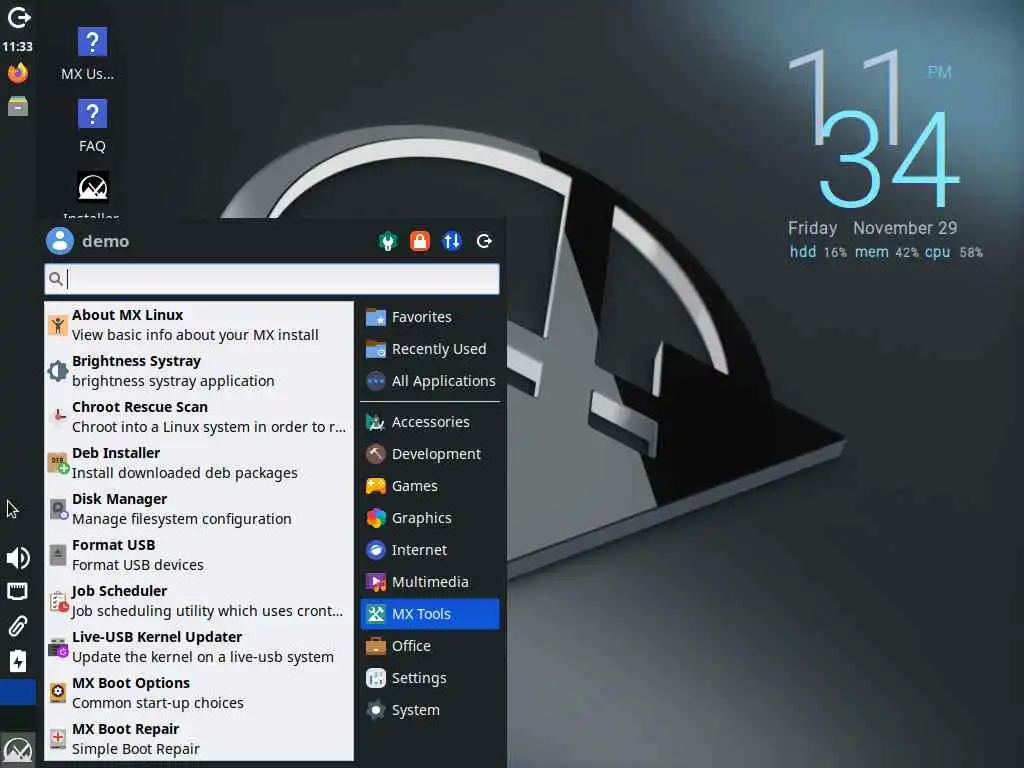Image resolution: width=1024 pixels, height=768 pixels.
Task: Select the Multimedia category
Action: 430,583
